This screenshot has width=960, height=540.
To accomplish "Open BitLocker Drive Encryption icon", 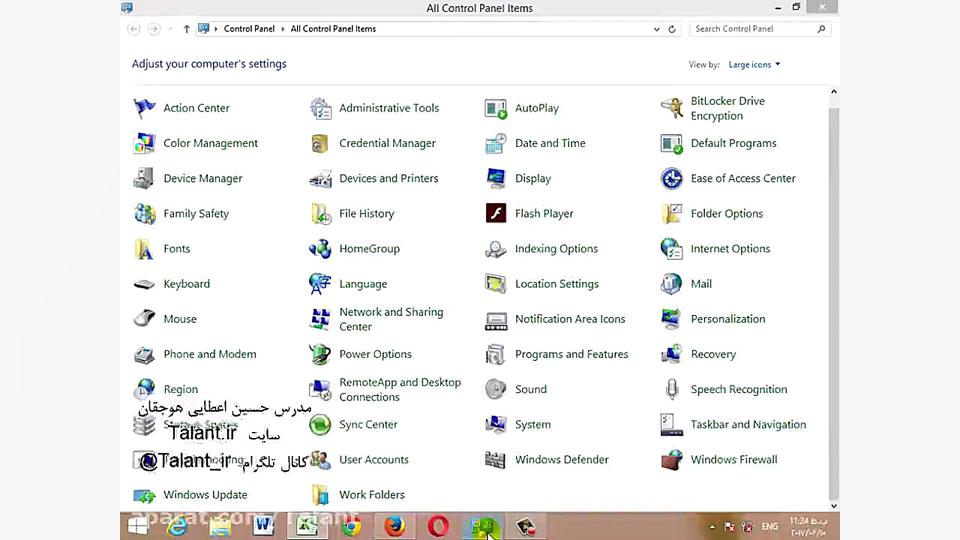I will coord(672,108).
